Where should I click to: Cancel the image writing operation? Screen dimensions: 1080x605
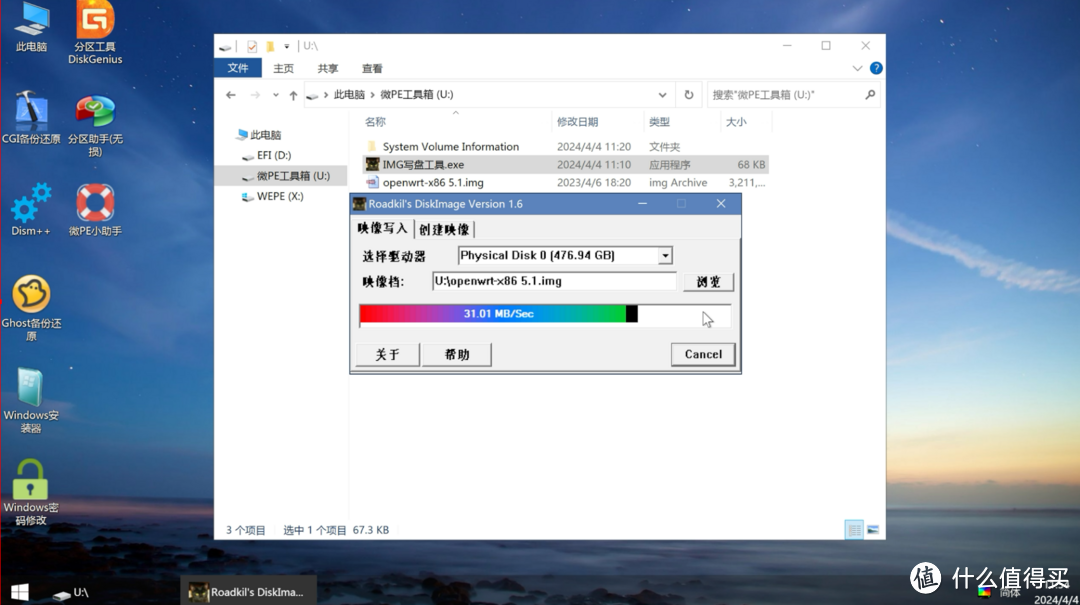[x=703, y=354]
